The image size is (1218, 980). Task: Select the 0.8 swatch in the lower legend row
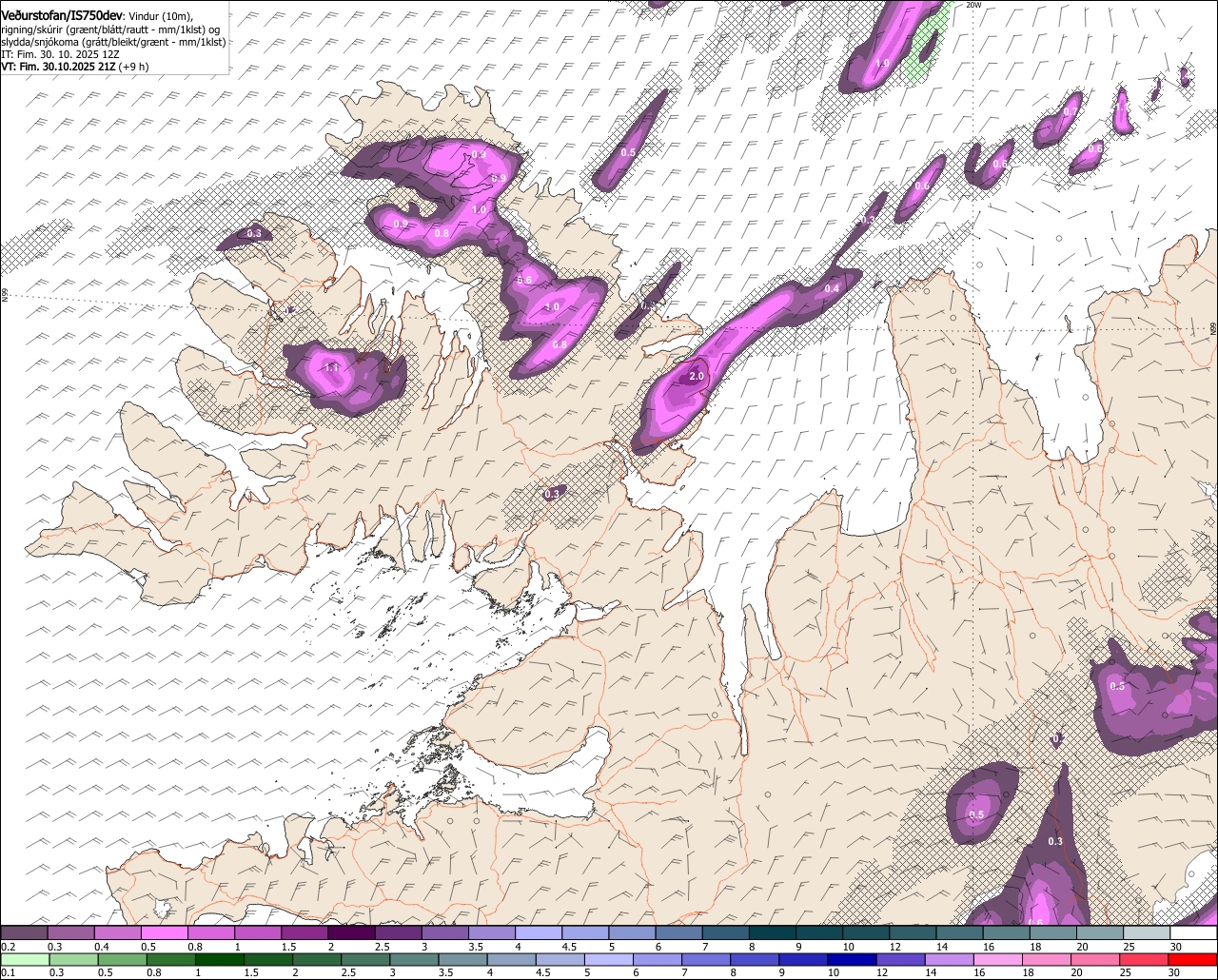pyautogui.click(x=171, y=959)
